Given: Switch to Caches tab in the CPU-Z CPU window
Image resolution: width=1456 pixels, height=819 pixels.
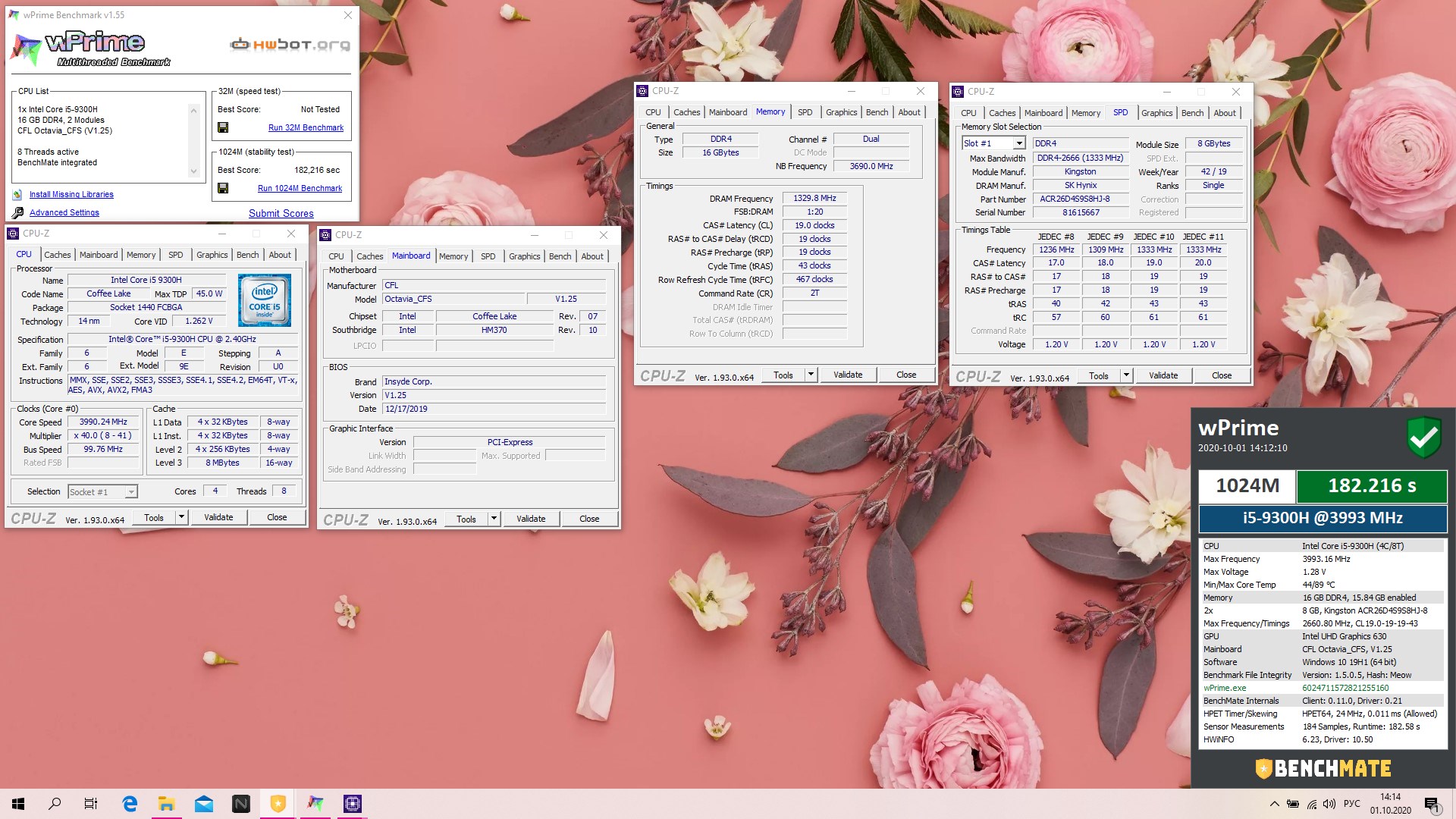Looking at the screenshot, I should click(x=58, y=255).
